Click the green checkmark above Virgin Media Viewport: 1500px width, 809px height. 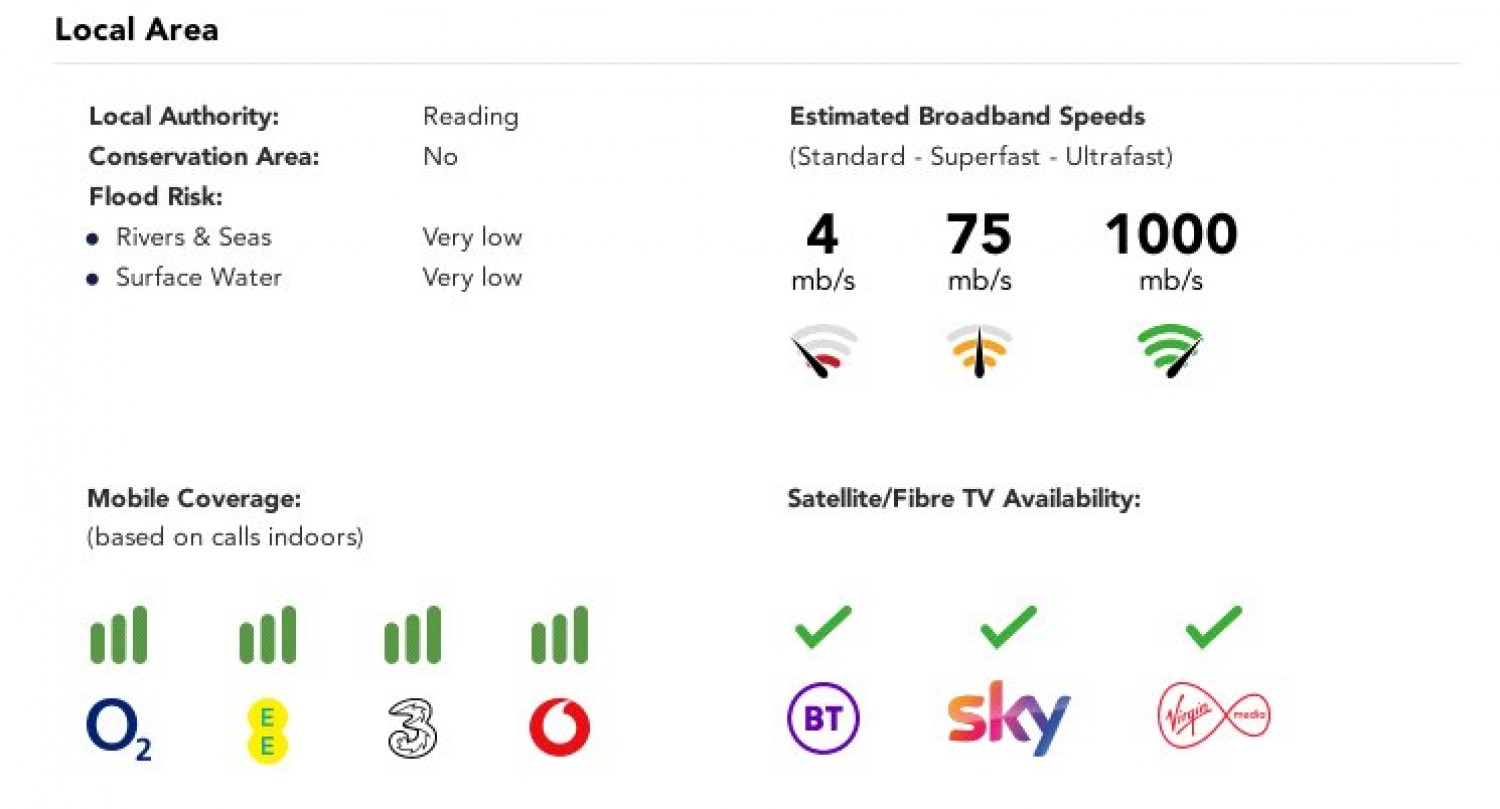click(x=1213, y=626)
